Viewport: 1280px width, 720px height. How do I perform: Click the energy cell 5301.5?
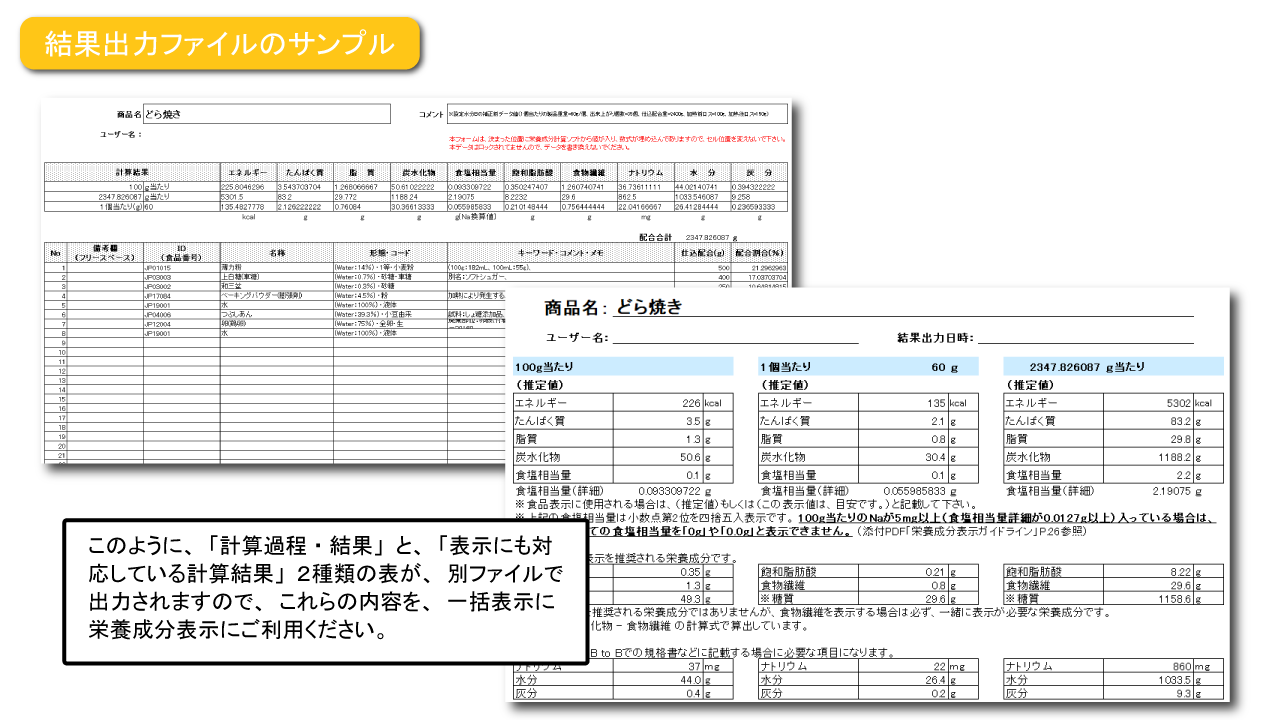[x=248, y=197]
